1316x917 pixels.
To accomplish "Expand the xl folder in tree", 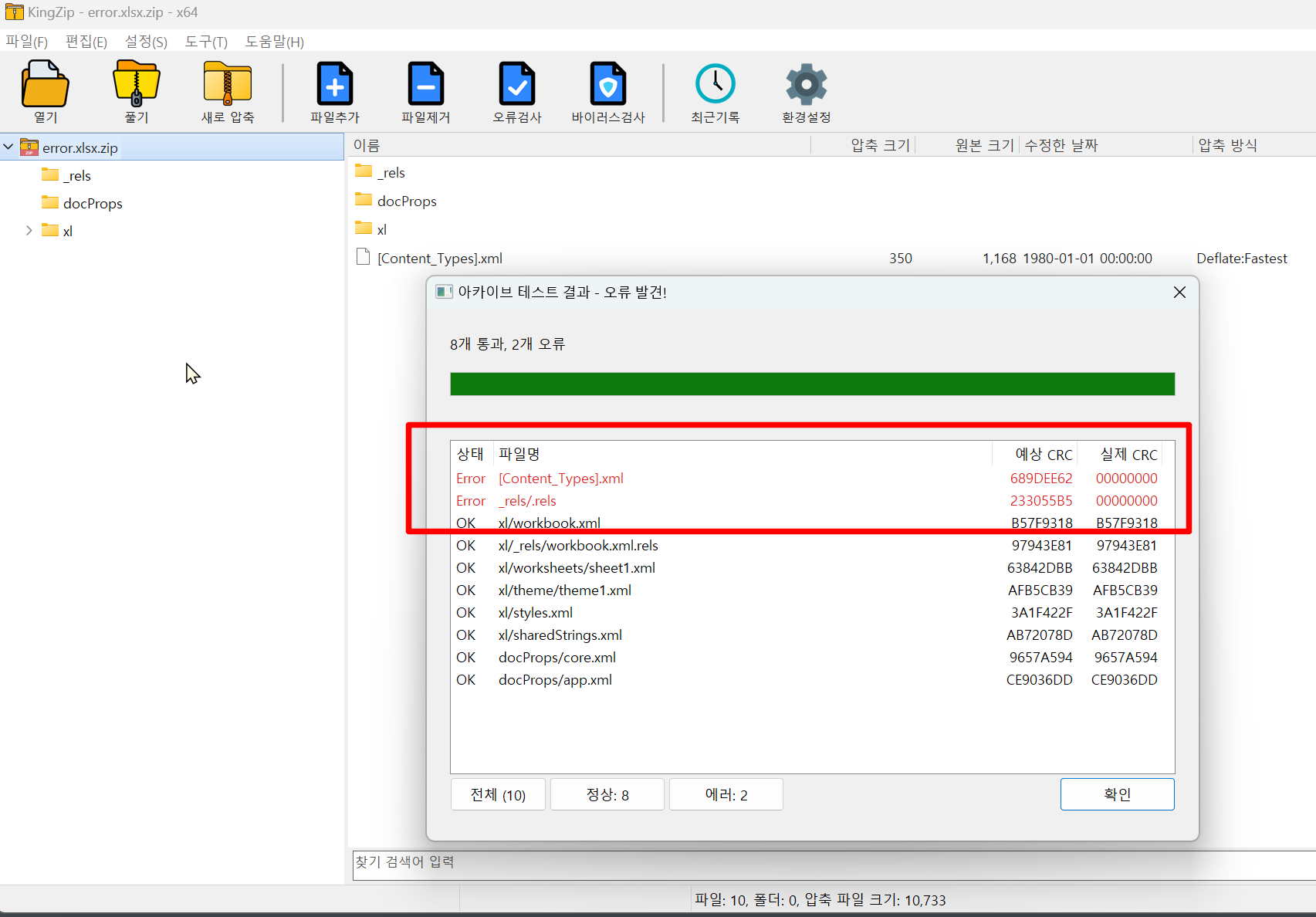I will click(29, 230).
